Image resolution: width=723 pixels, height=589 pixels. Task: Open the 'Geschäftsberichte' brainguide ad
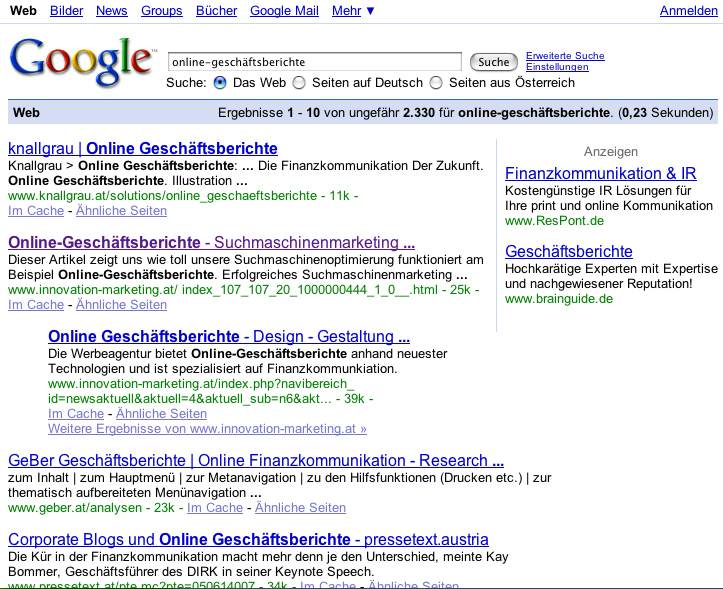(569, 252)
